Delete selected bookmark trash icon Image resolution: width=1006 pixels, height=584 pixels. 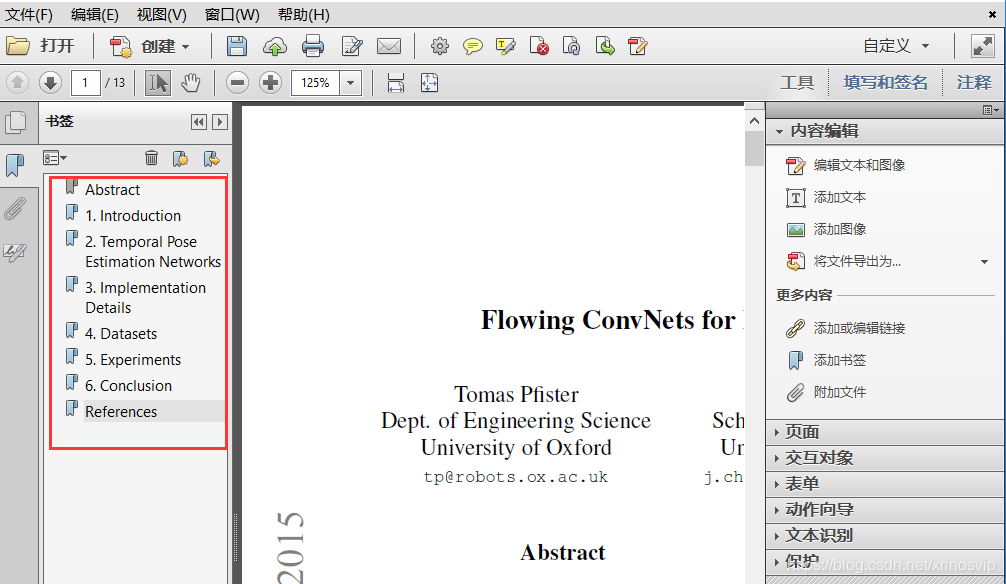[x=151, y=158]
